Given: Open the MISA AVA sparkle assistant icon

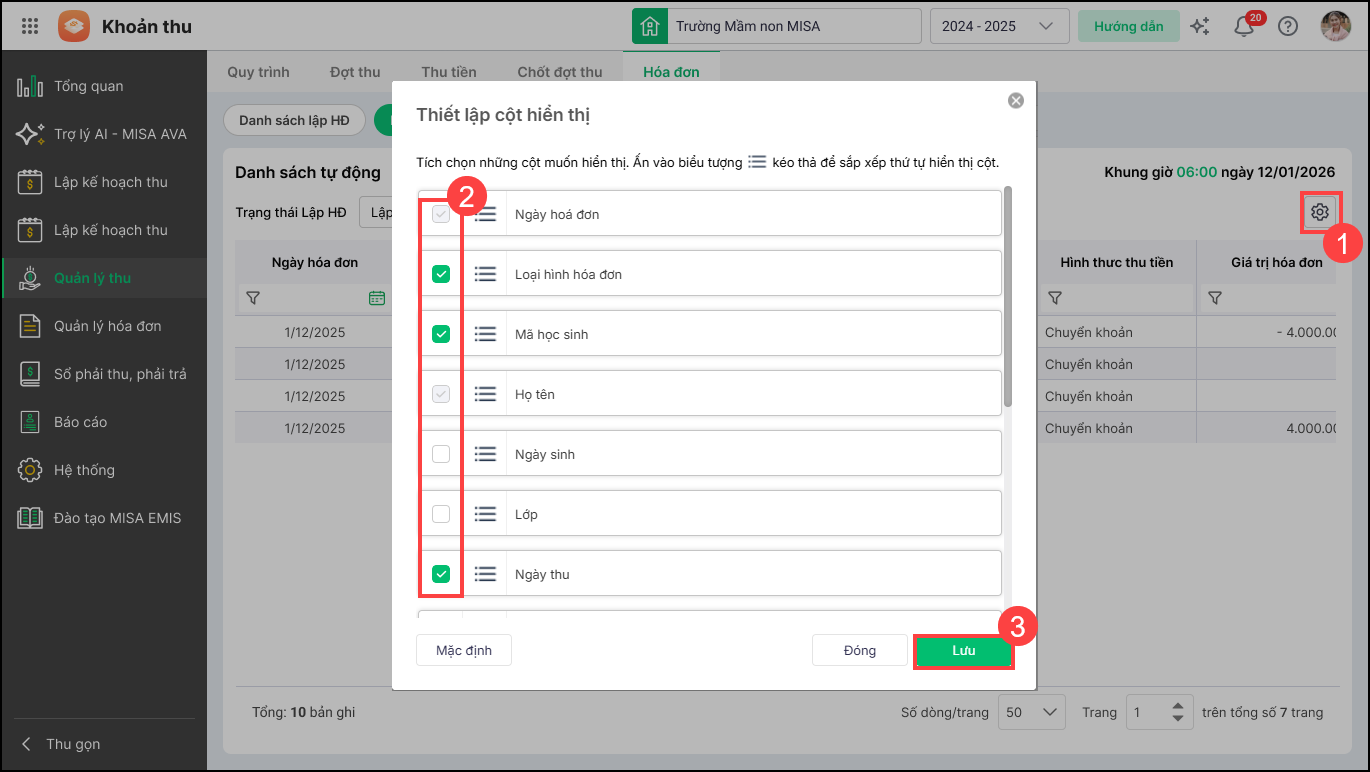Looking at the screenshot, I should (1200, 27).
